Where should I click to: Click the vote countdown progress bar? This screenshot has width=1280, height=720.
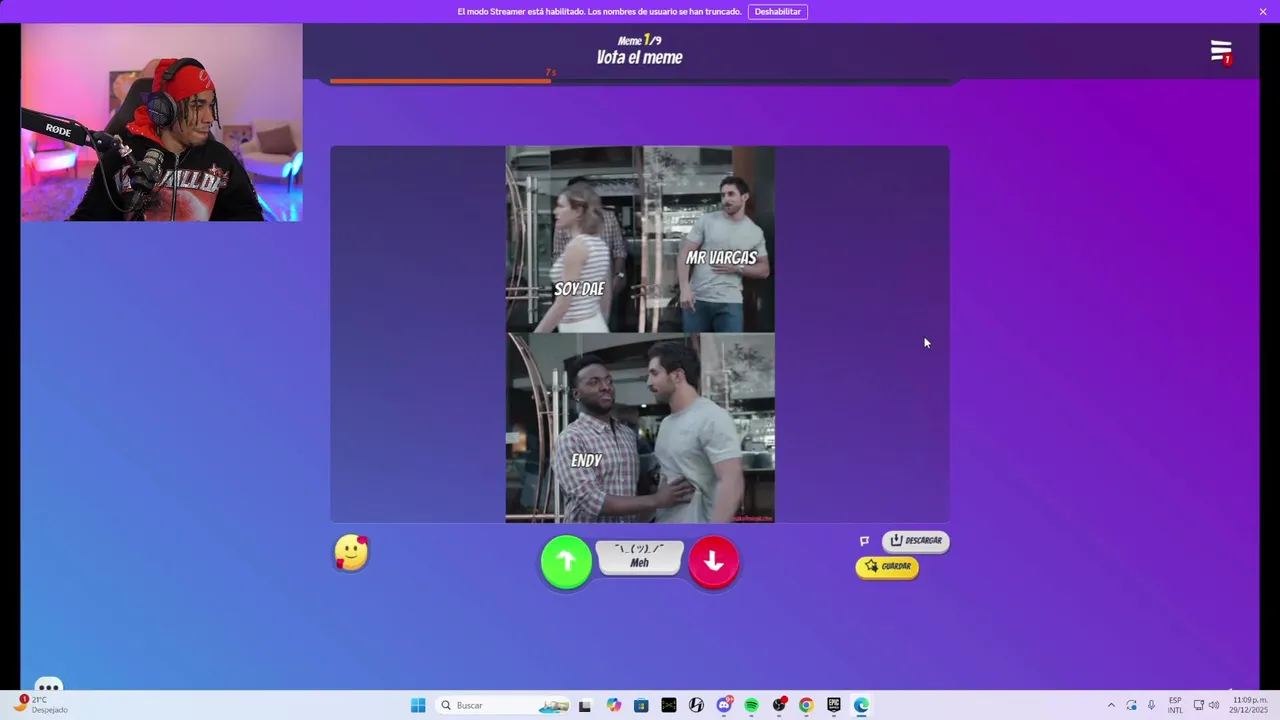click(x=640, y=81)
